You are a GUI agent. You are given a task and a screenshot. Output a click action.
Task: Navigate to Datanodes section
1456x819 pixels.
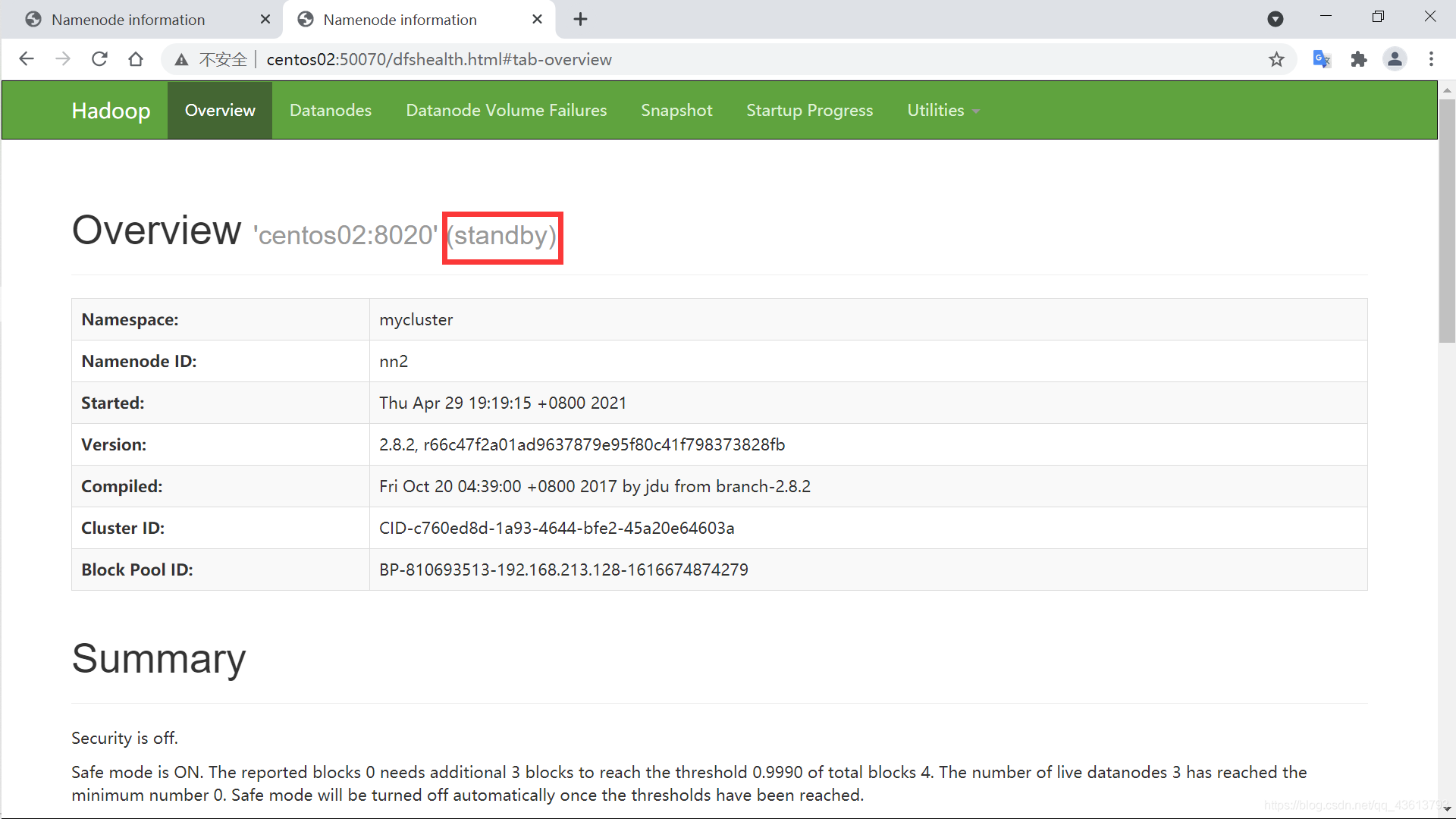330,110
